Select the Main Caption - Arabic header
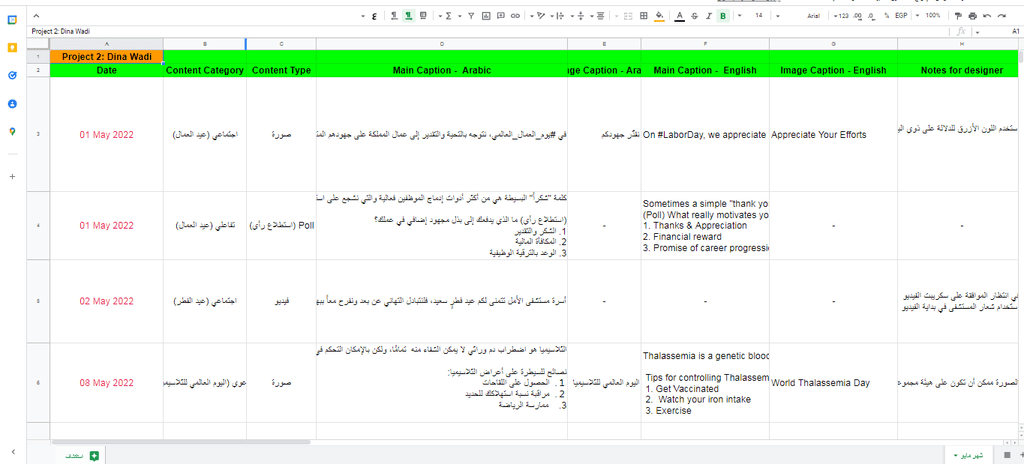The width and height of the screenshot is (1024, 464). (x=442, y=71)
